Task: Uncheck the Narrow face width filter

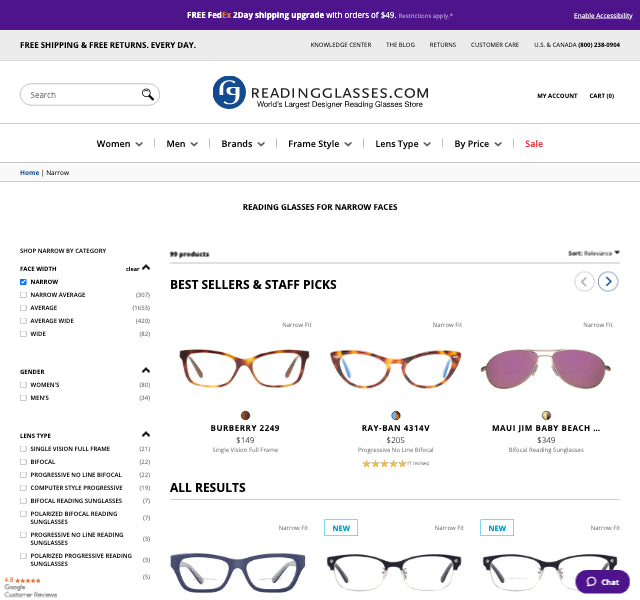Action: pyautogui.click(x=23, y=282)
